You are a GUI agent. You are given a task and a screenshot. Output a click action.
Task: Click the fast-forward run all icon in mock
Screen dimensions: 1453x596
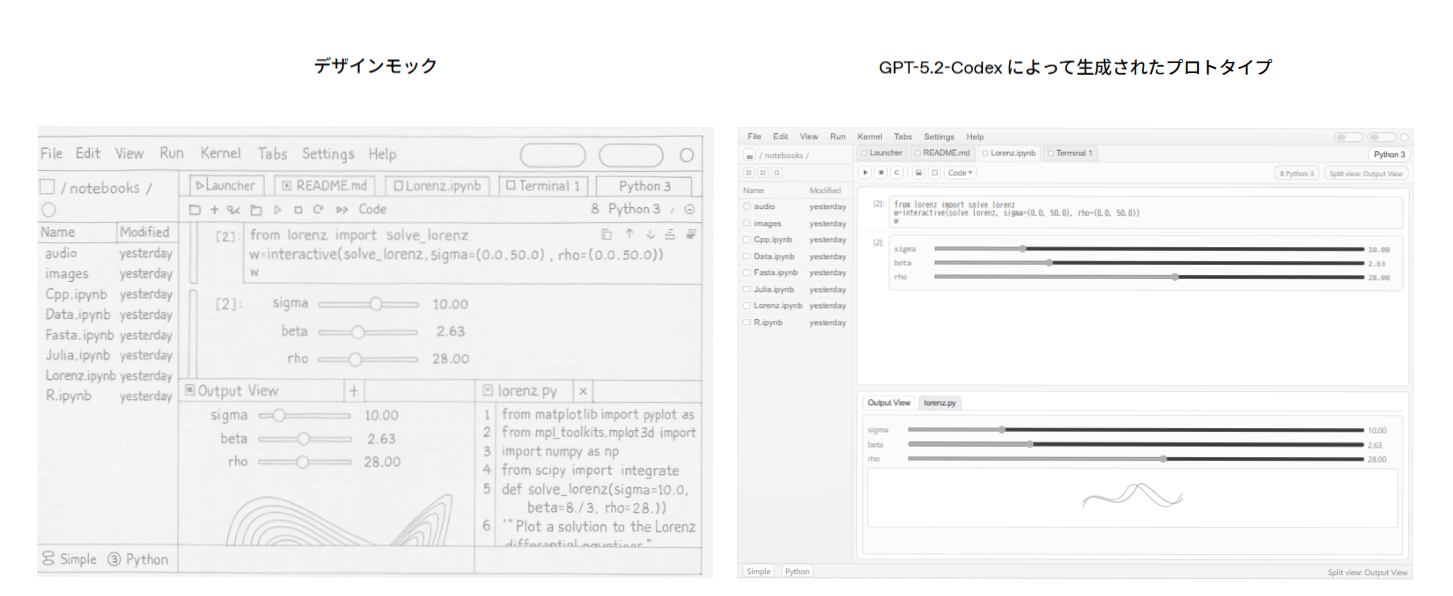[x=342, y=210]
